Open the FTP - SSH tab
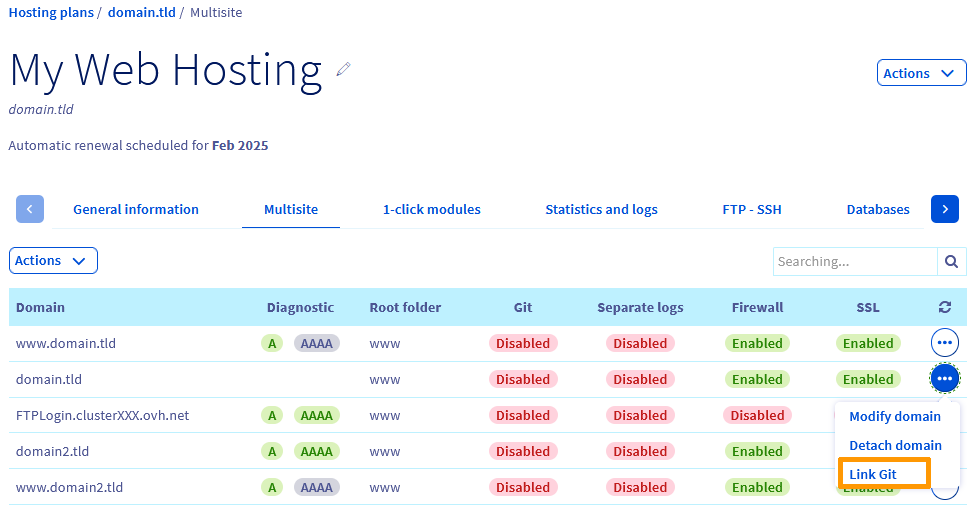Screen dimensions: 977x515 [752, 209]
